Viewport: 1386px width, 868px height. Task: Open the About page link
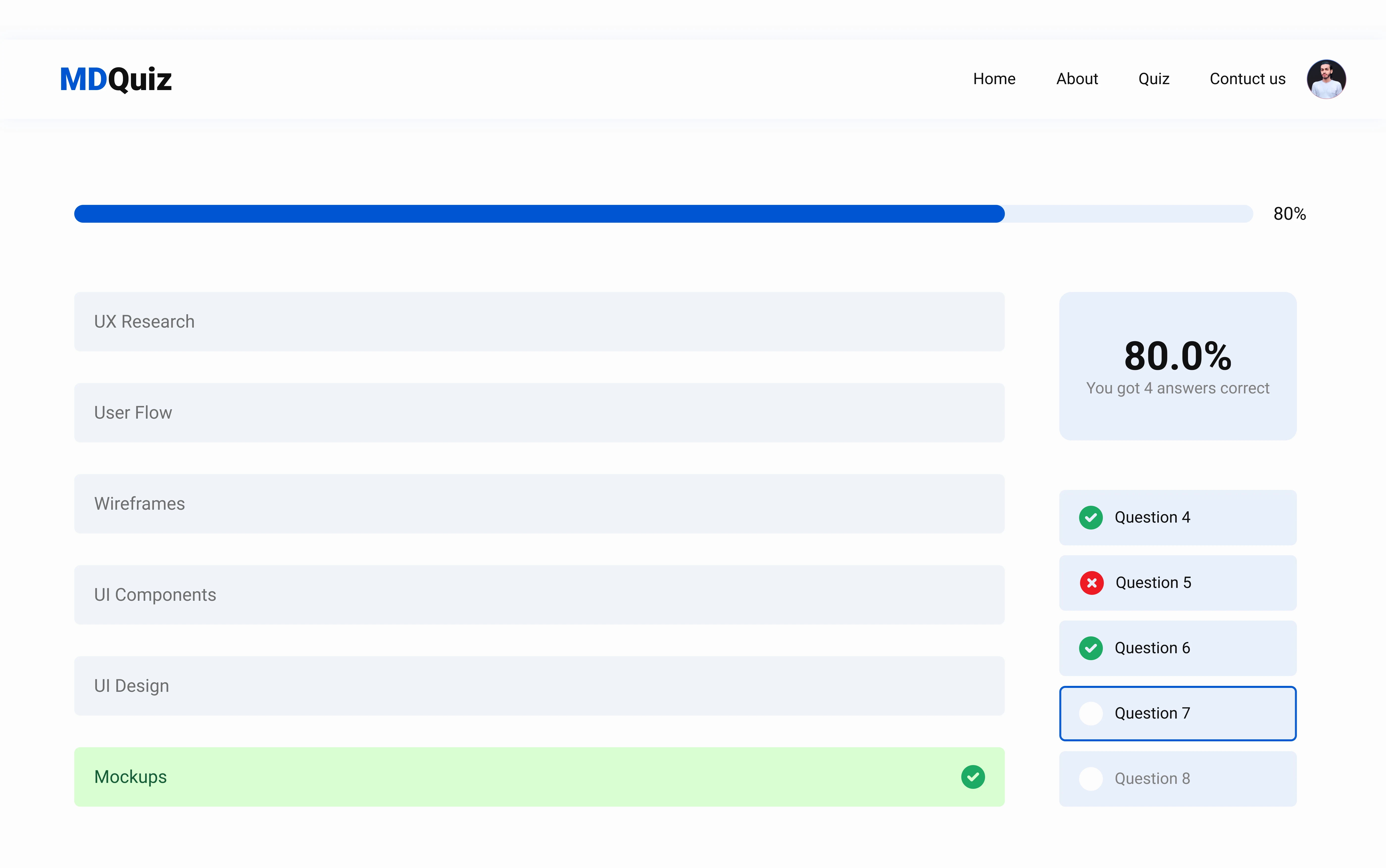(x=1077, y=79)
